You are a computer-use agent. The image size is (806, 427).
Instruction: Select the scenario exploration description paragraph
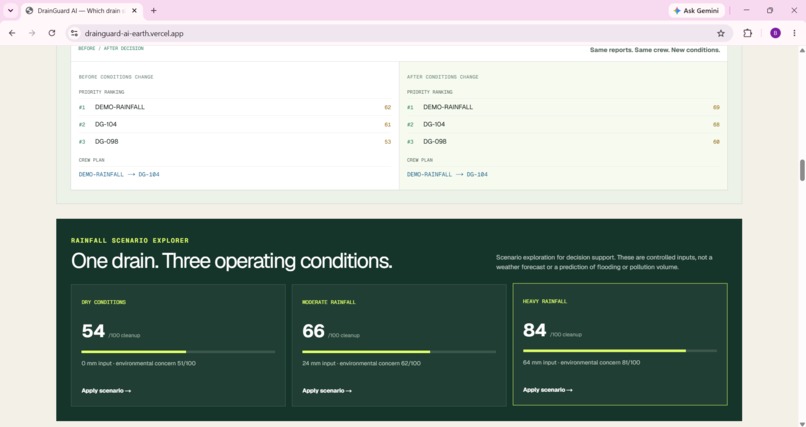pyautogui.click(x=604, y=262)
